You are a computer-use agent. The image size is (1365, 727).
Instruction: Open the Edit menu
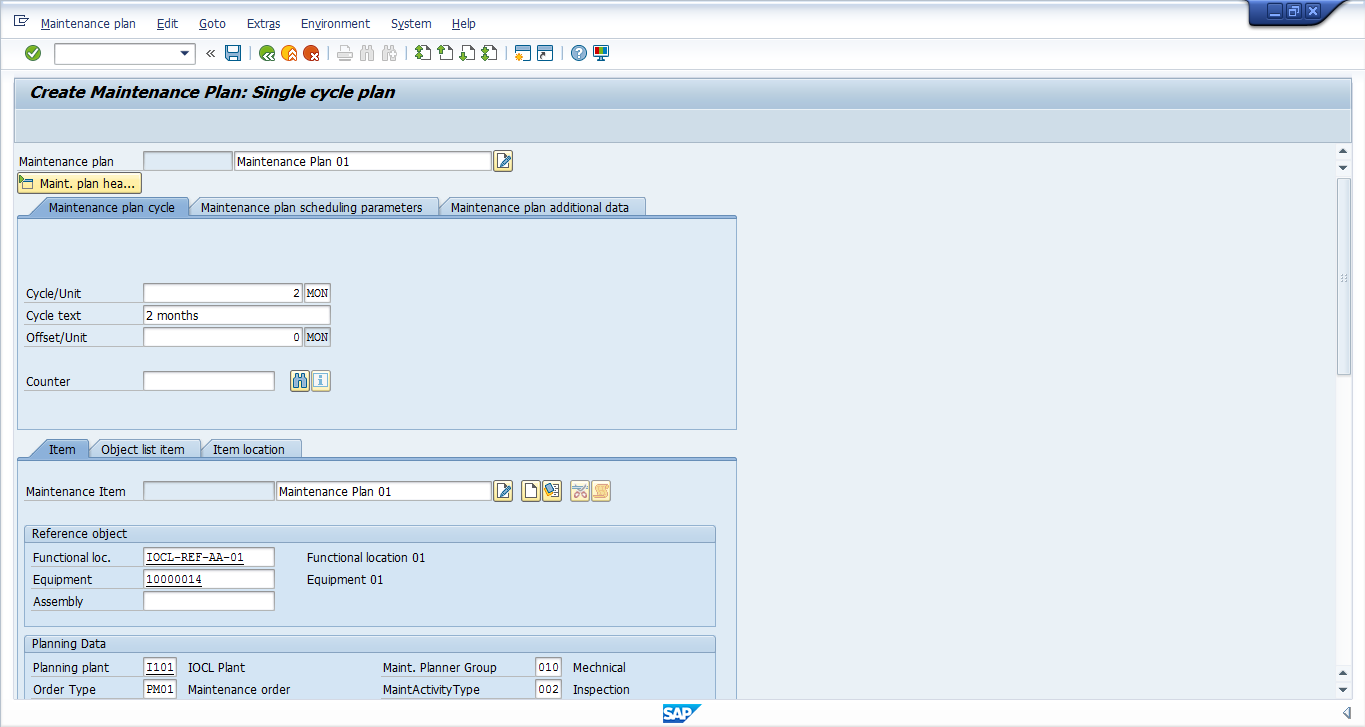(167, 23)
